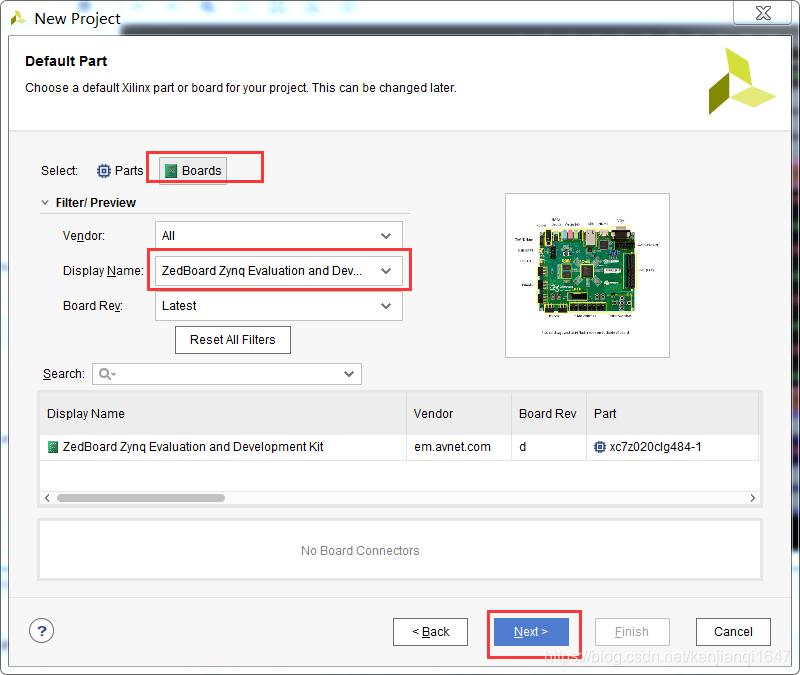Select the Parts option
800x675 pixels.
coord(120,170)
